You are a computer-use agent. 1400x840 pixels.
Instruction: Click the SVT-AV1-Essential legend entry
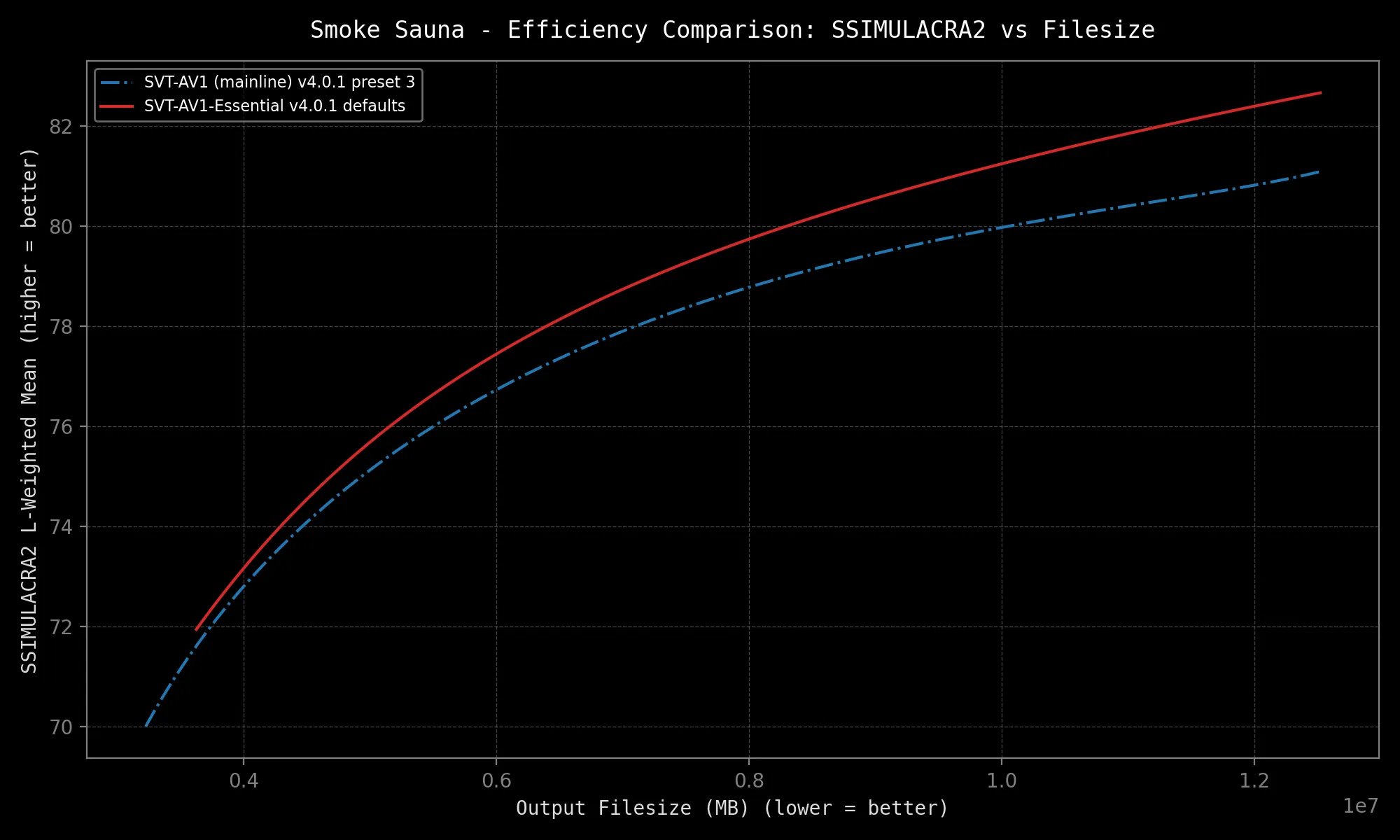point(274,106)
